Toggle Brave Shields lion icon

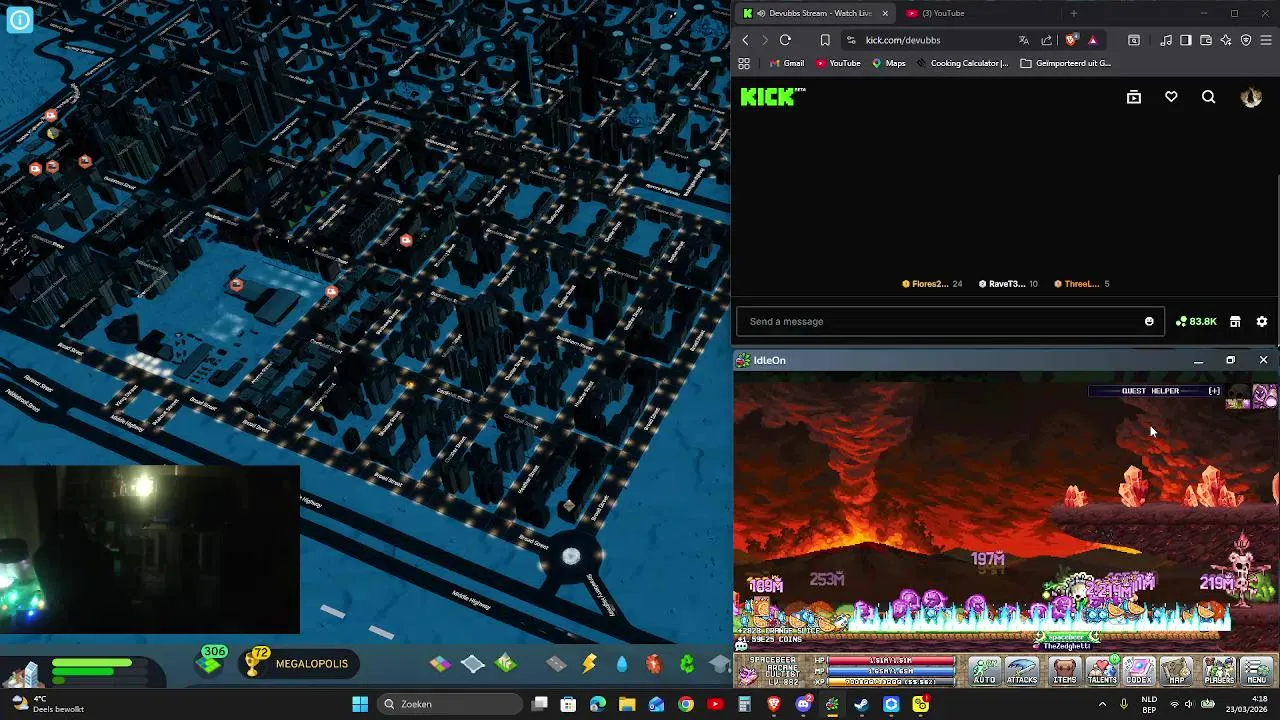tap(1071, 40)
